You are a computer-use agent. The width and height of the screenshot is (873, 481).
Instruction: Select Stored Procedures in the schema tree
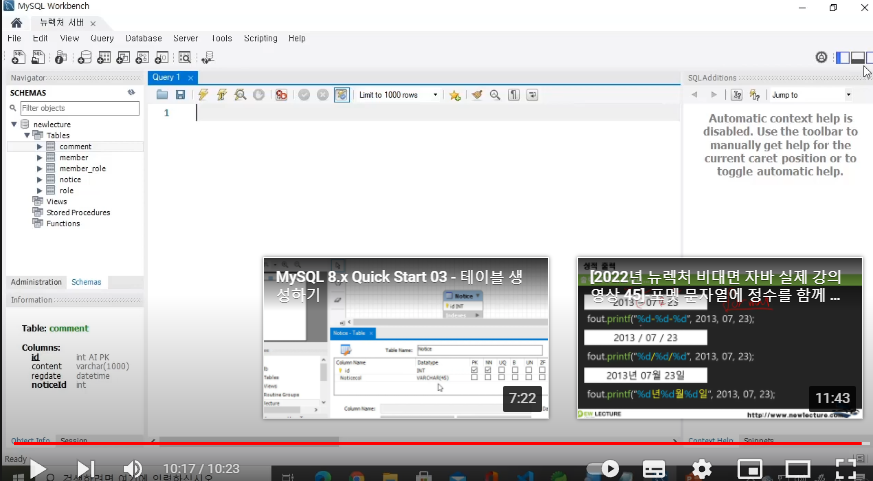pyautogui.click(x=78, y=213)
